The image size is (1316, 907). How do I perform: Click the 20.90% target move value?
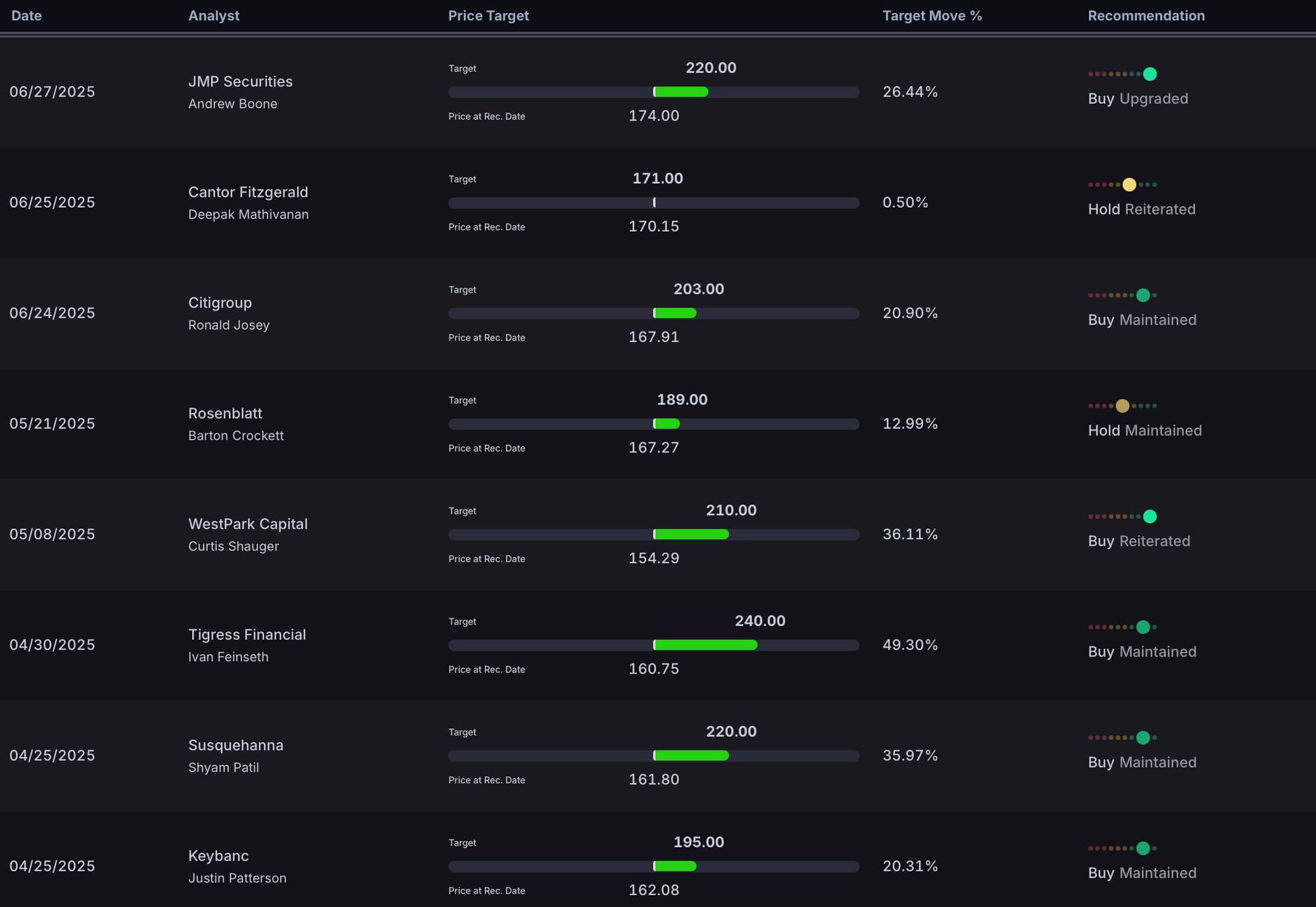pyautogui.click(x=910, y=313)
